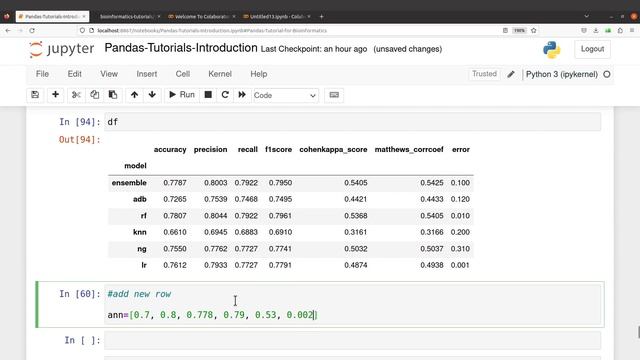Viewport: 640px width, 360px height.
Task: Copy selected cells icon
Action: pyautogui.click(x=94, y=95)
